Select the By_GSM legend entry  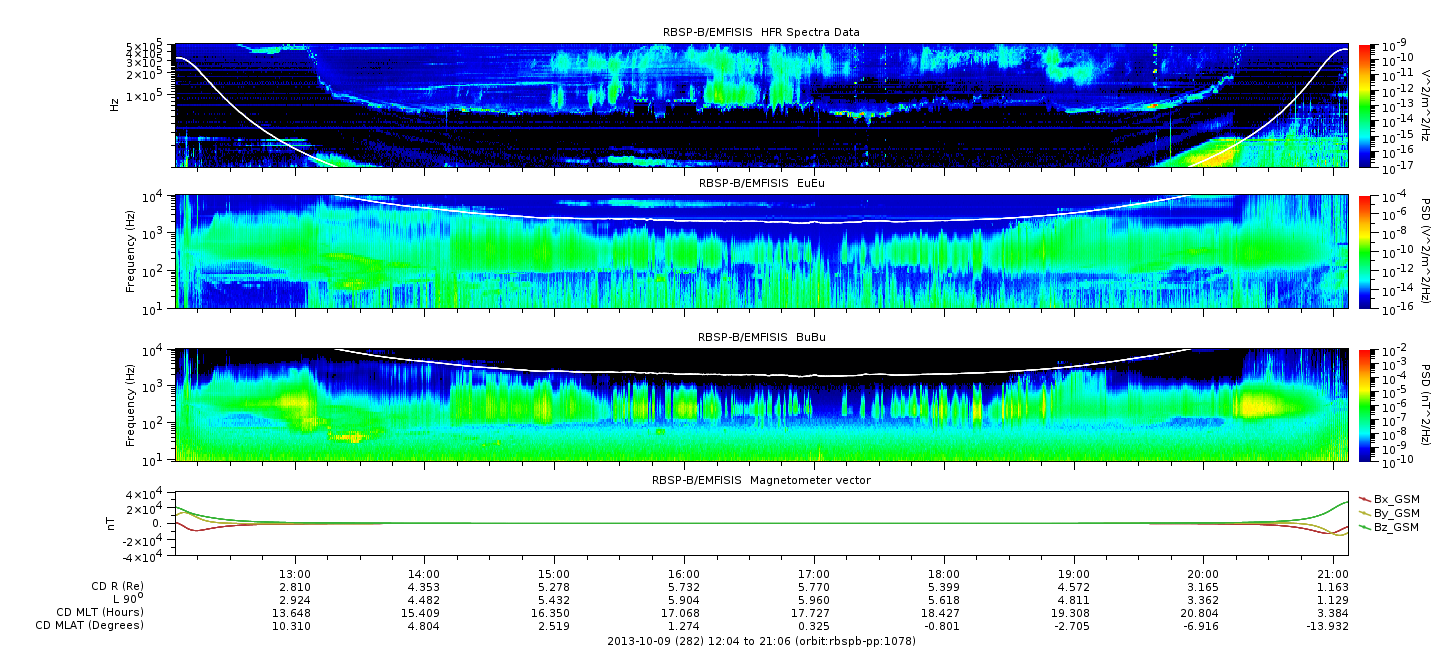pyautogui.click(x=1395, y=513)
